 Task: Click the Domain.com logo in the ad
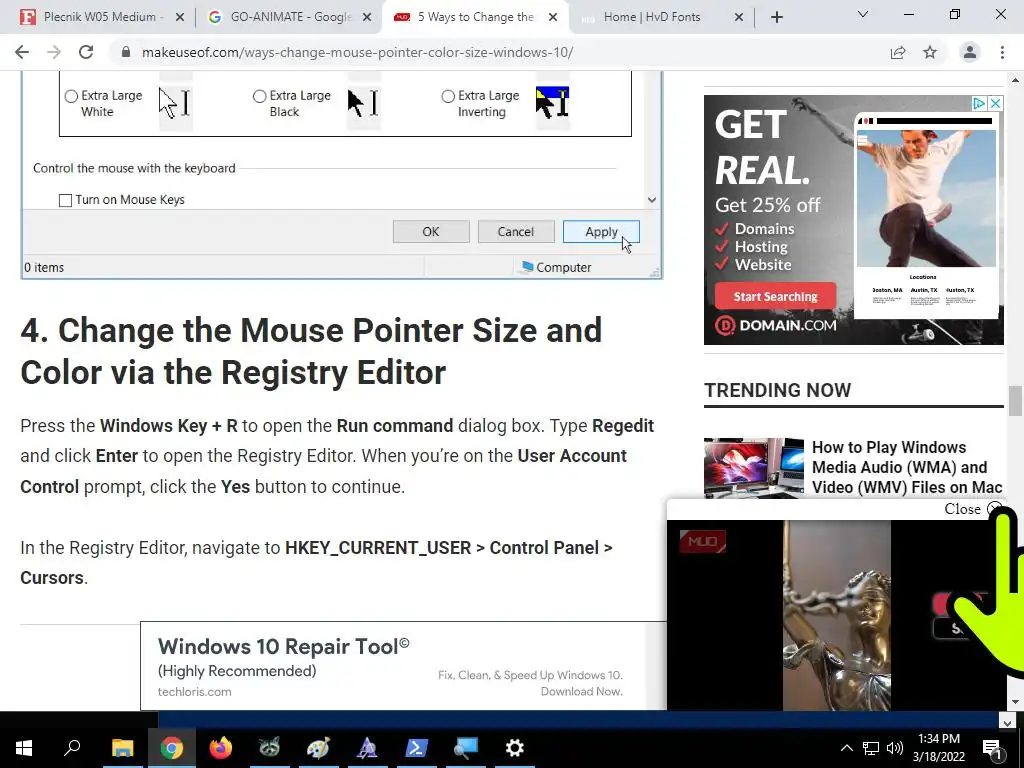pyautogui.click(x=775, y=325)
